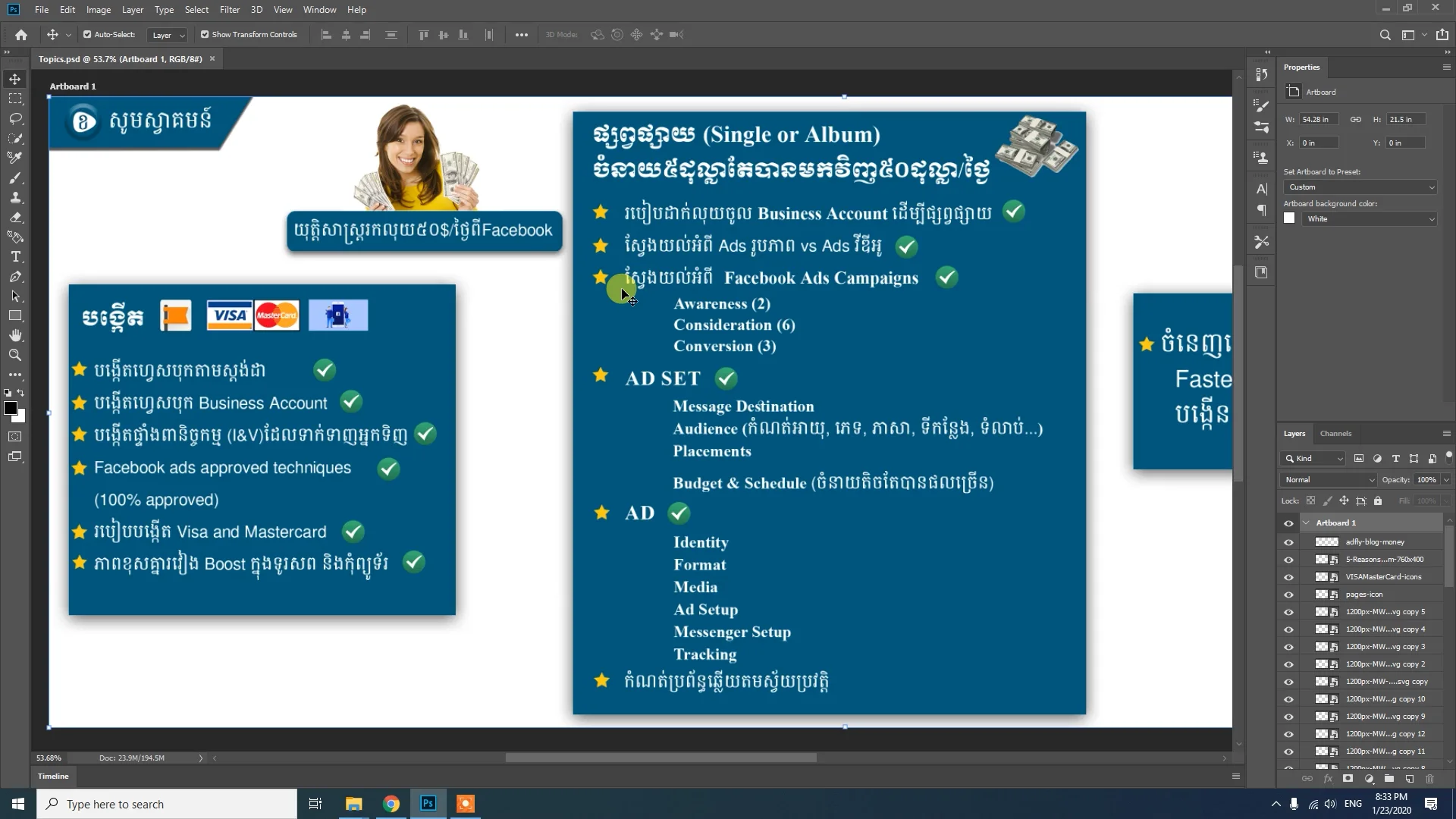Select the Clone Stamp tool

15,197
